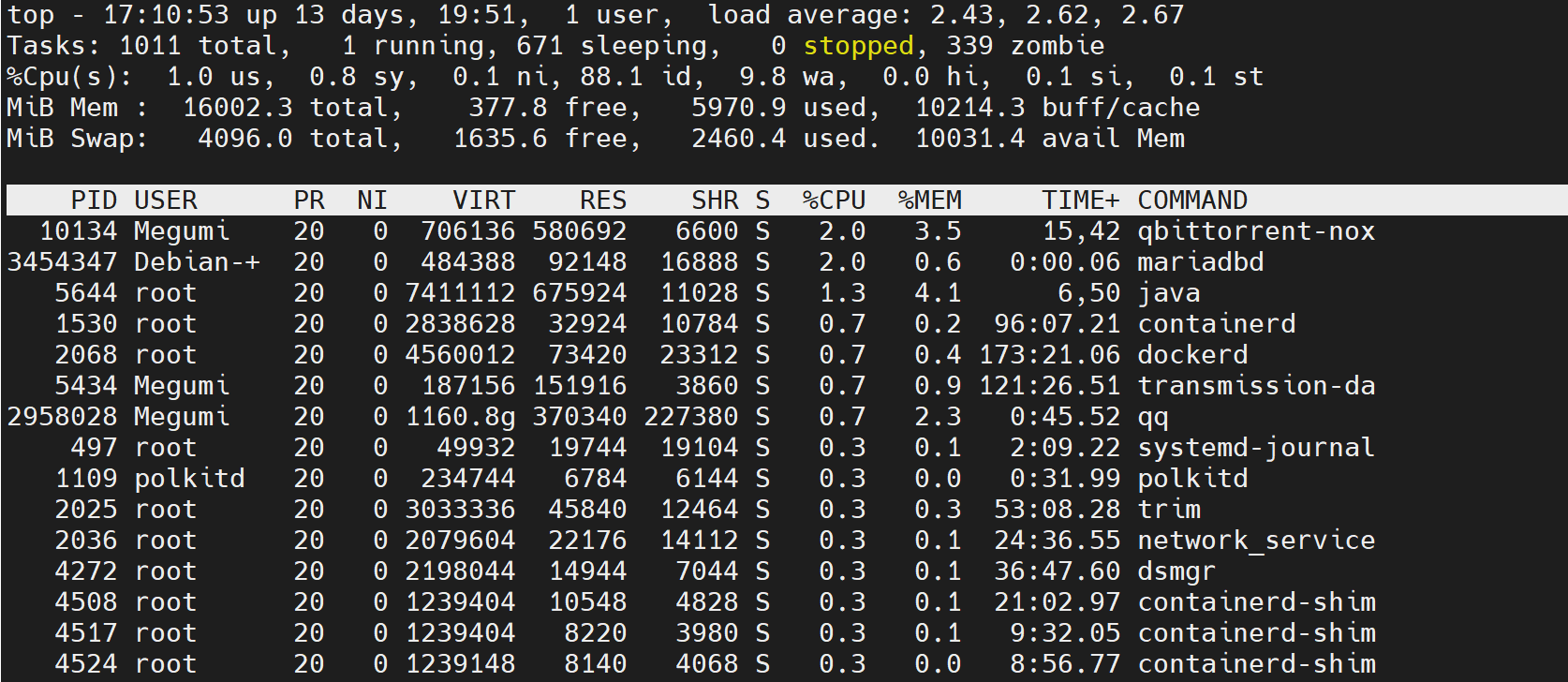Select PID 4517

86,633
